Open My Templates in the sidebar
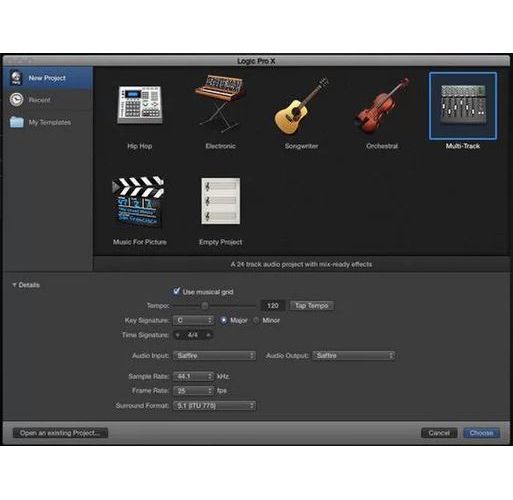 pyautogui.click(x=48, y=122)
